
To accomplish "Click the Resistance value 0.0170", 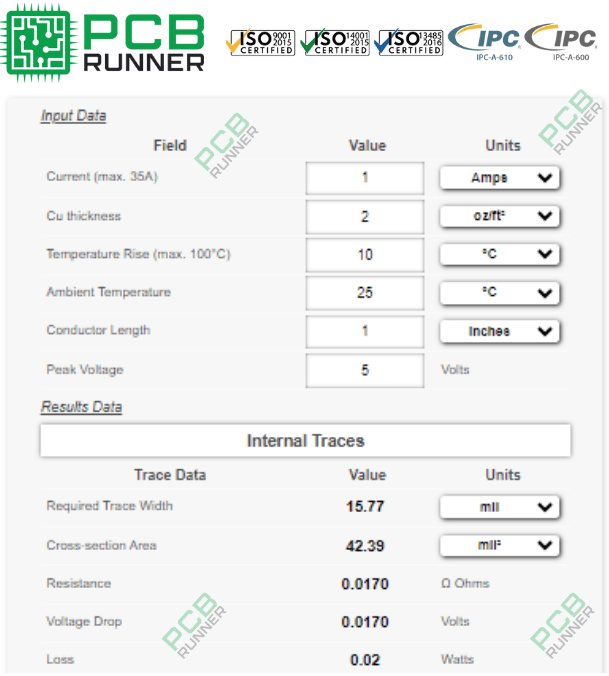I will 365,584.
